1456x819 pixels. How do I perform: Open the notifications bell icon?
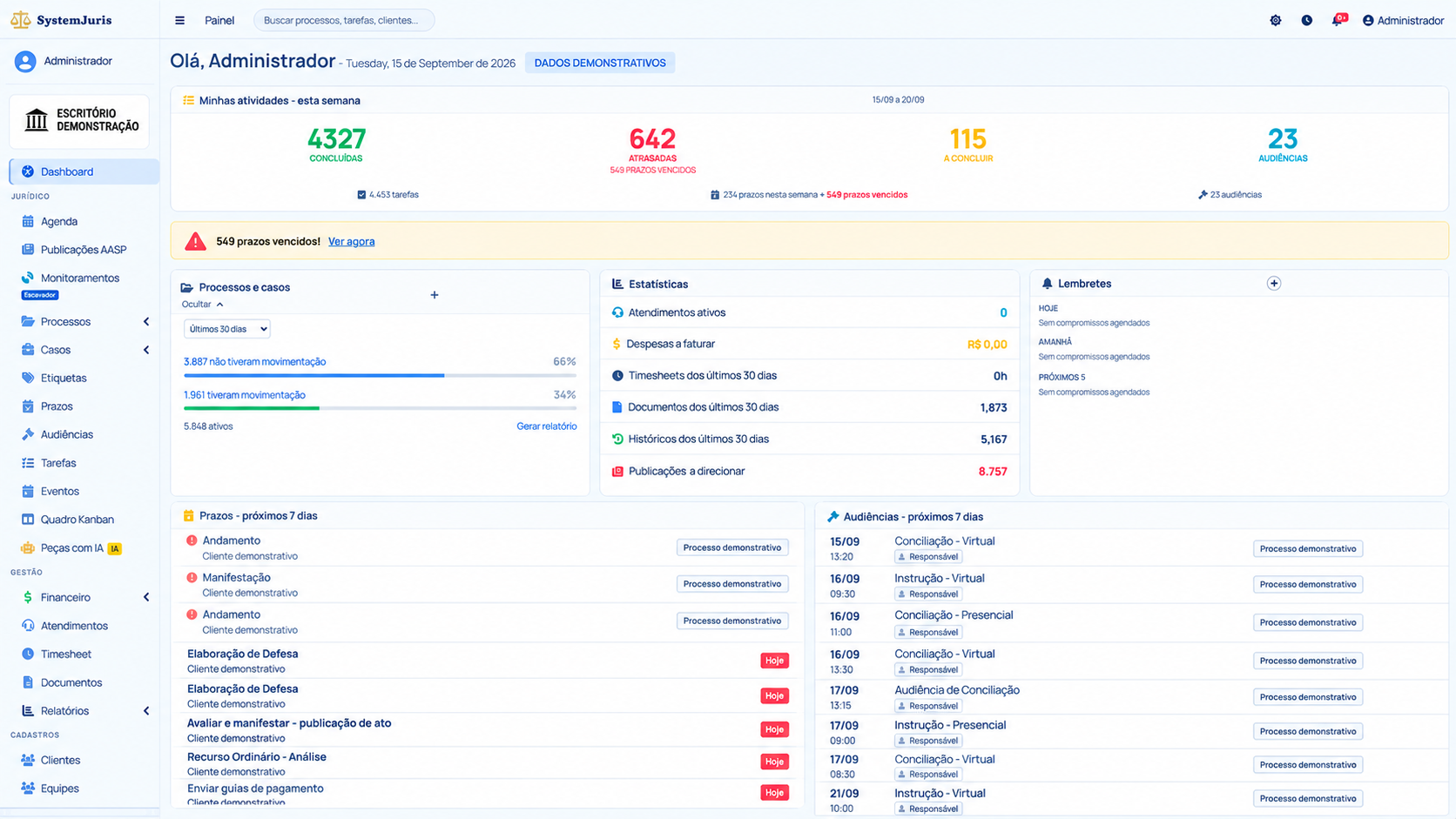tap(1337, 20)
